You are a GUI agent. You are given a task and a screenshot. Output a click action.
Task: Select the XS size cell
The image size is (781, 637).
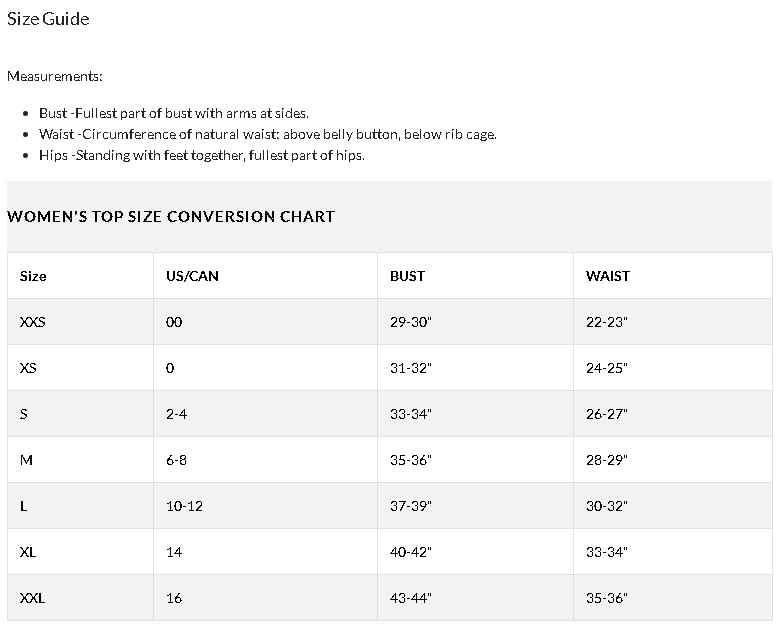pos(28,368)
